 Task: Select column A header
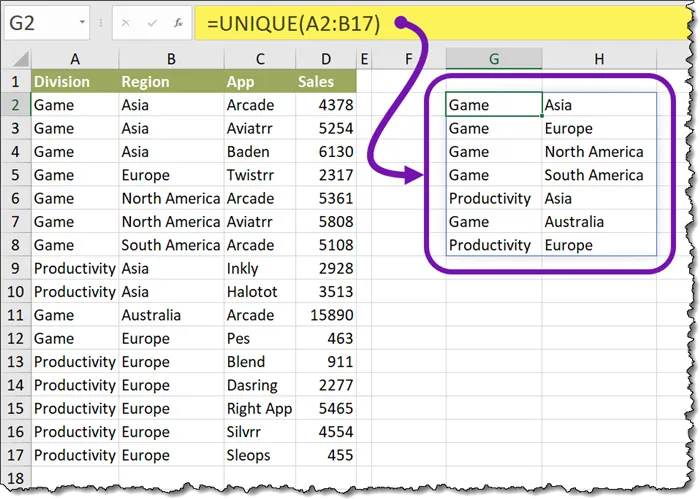[x=74, y=60]
